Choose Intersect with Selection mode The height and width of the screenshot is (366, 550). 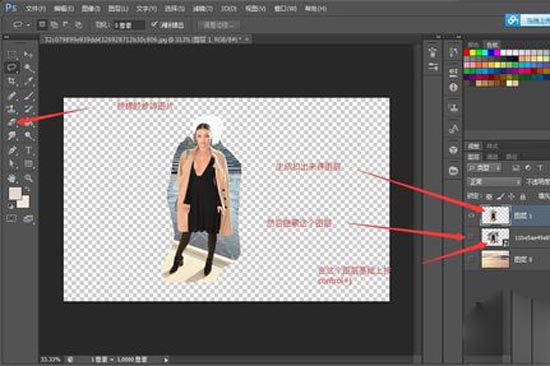click(78, 25)
